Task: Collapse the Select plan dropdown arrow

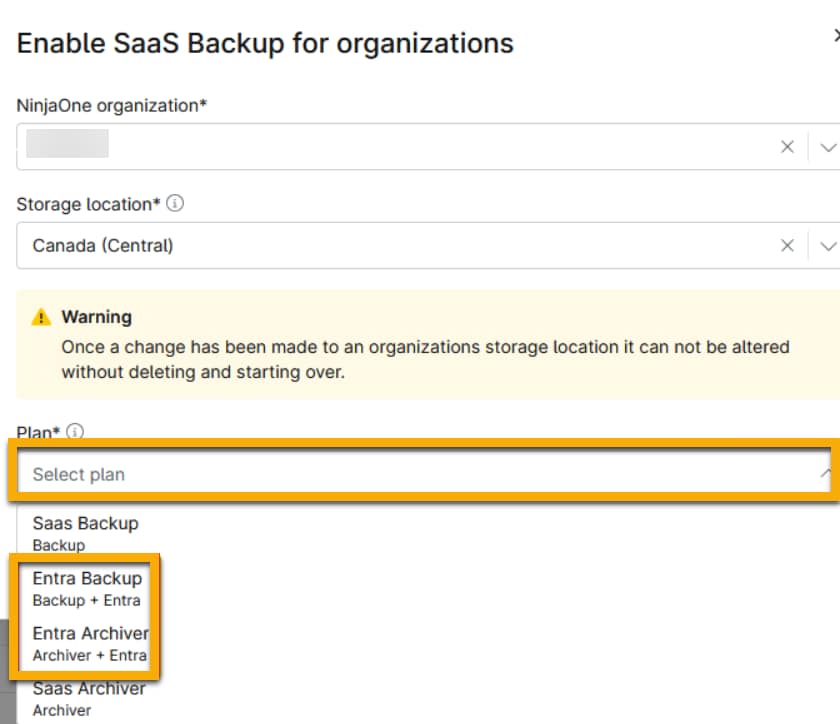Action: click(826, 474)
